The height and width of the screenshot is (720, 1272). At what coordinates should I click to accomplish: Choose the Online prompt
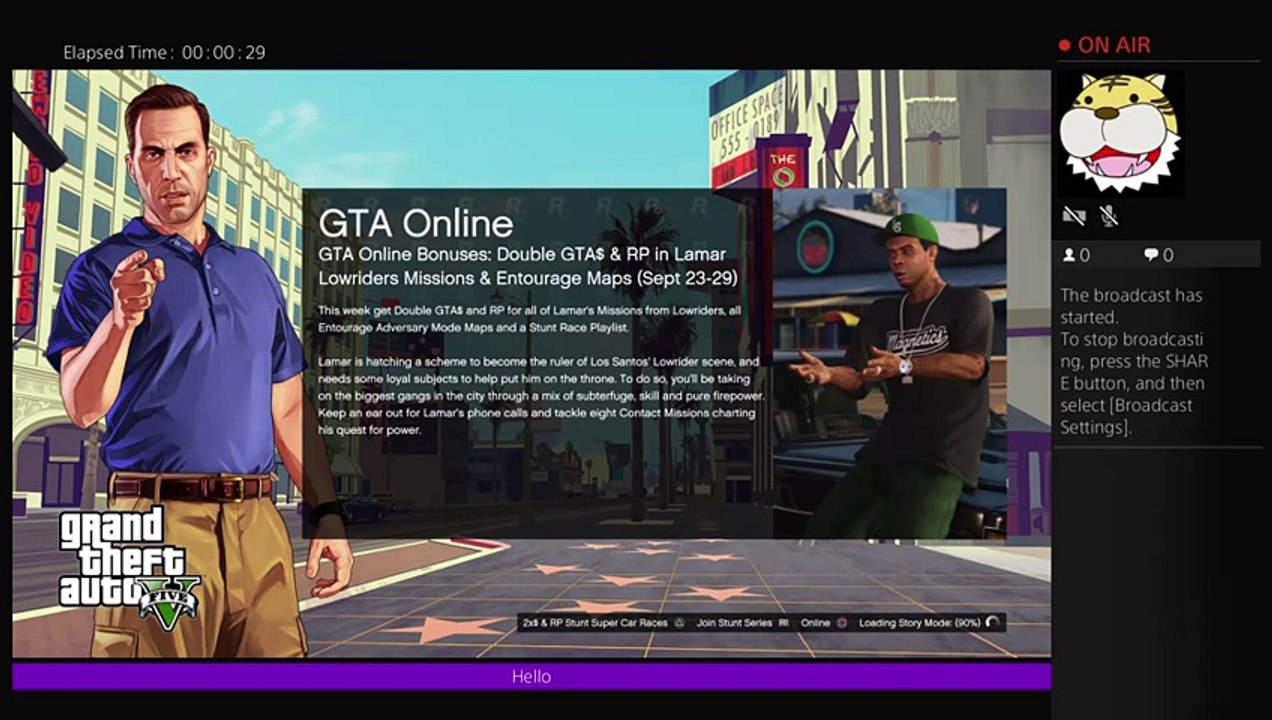[x=815, y=622]
